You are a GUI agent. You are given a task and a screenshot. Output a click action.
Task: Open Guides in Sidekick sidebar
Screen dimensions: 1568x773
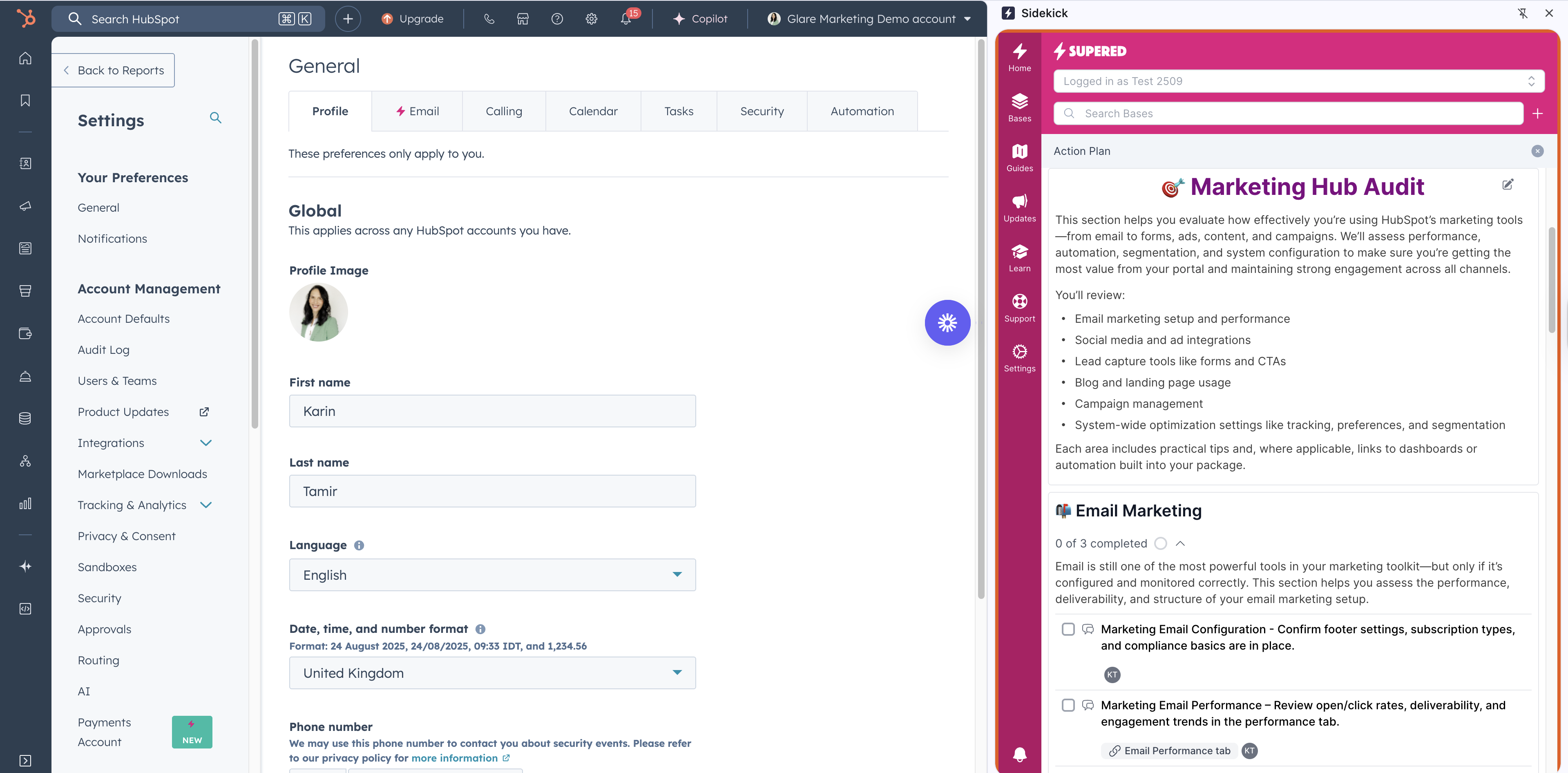1020,158
